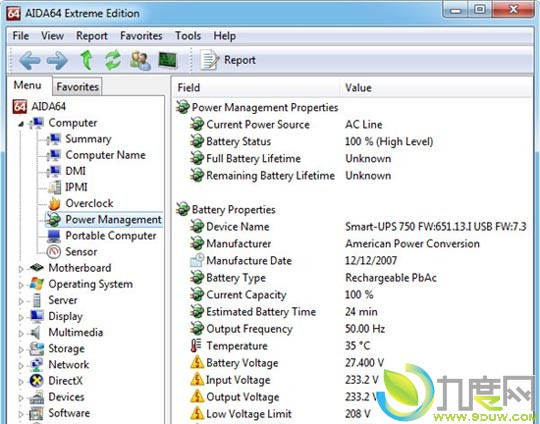
Task: Select the Estimated Battery Time row
Action: click(353, 312)
